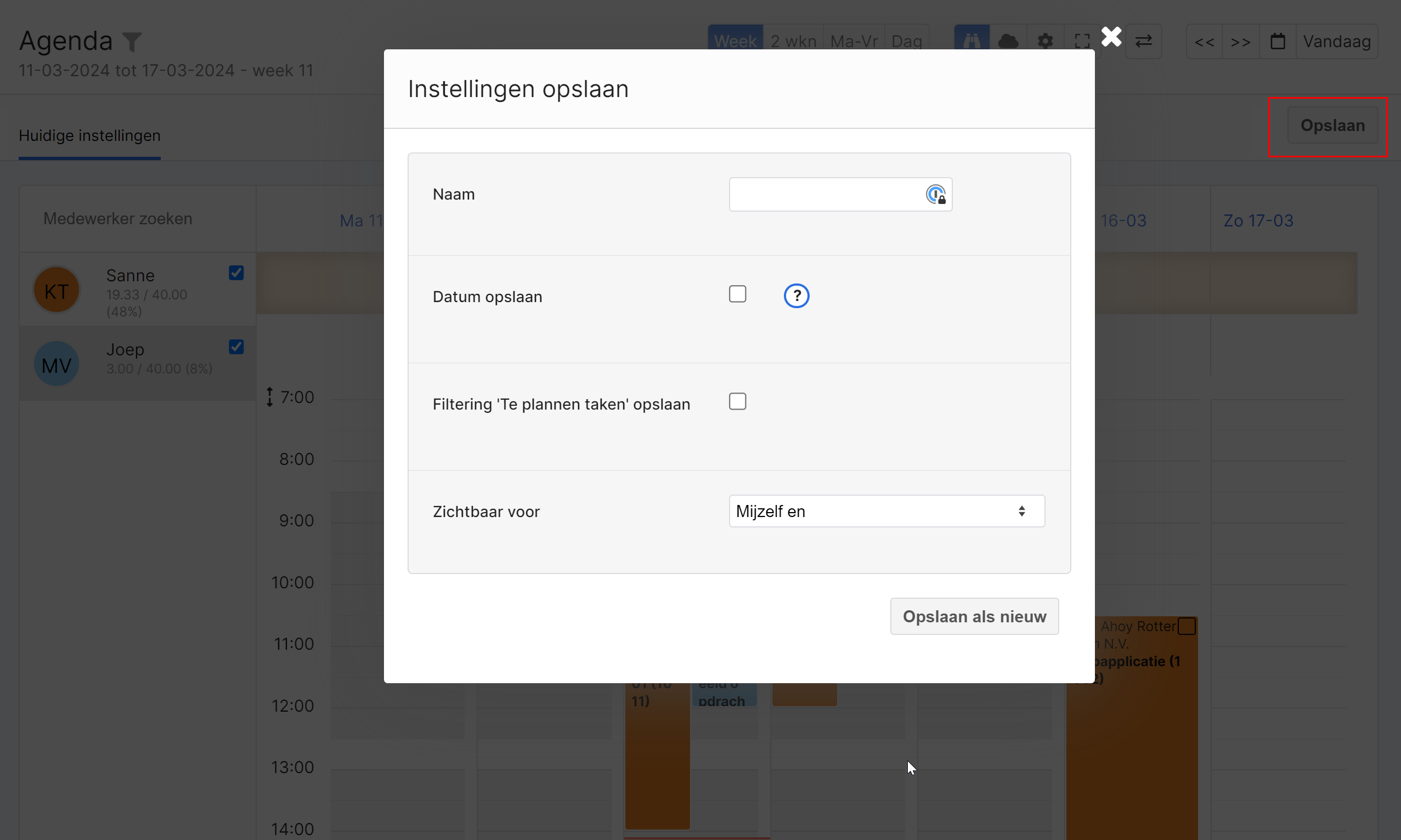Enable the Datum opslaan checkbox

coord(737,294)
